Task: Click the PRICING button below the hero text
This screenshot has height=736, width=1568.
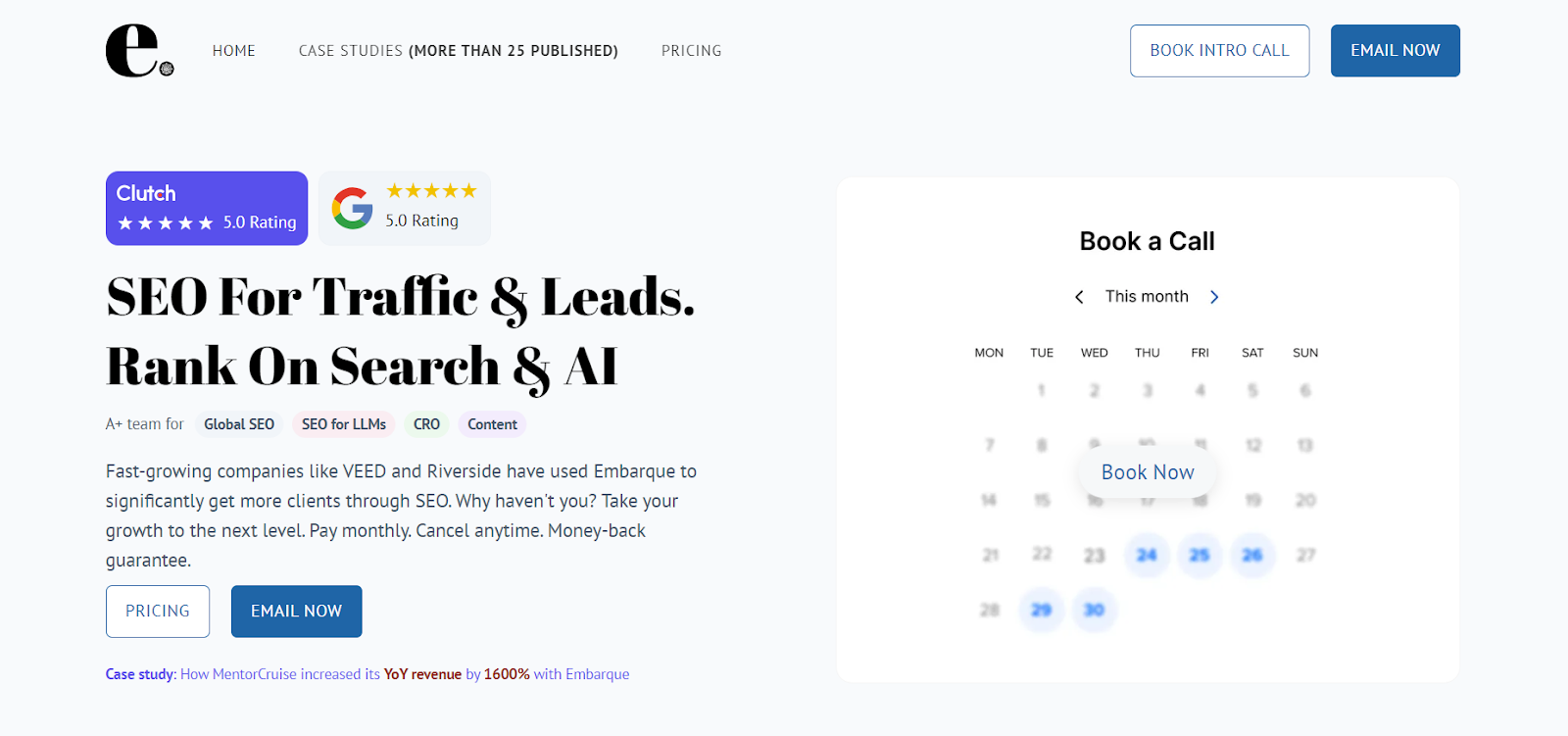Action: pos(158,612)
